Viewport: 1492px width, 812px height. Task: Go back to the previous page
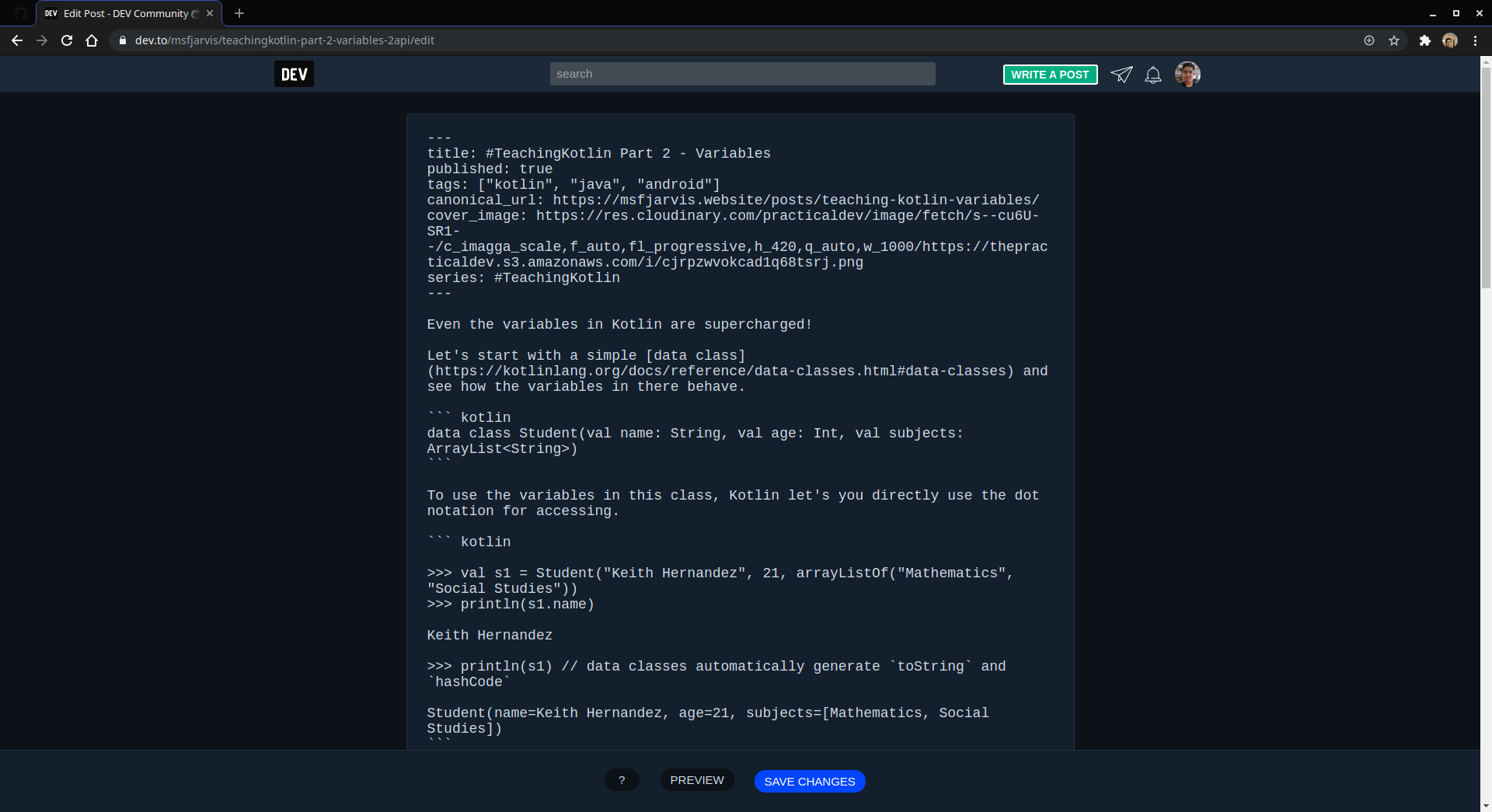17,40
